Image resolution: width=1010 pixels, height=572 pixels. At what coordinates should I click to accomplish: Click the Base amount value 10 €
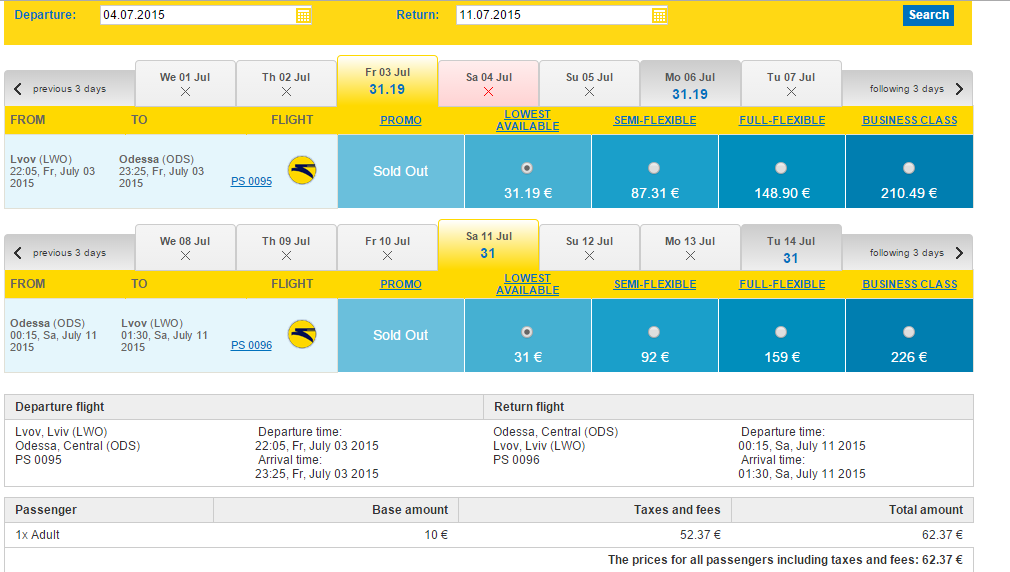(436, 535)
